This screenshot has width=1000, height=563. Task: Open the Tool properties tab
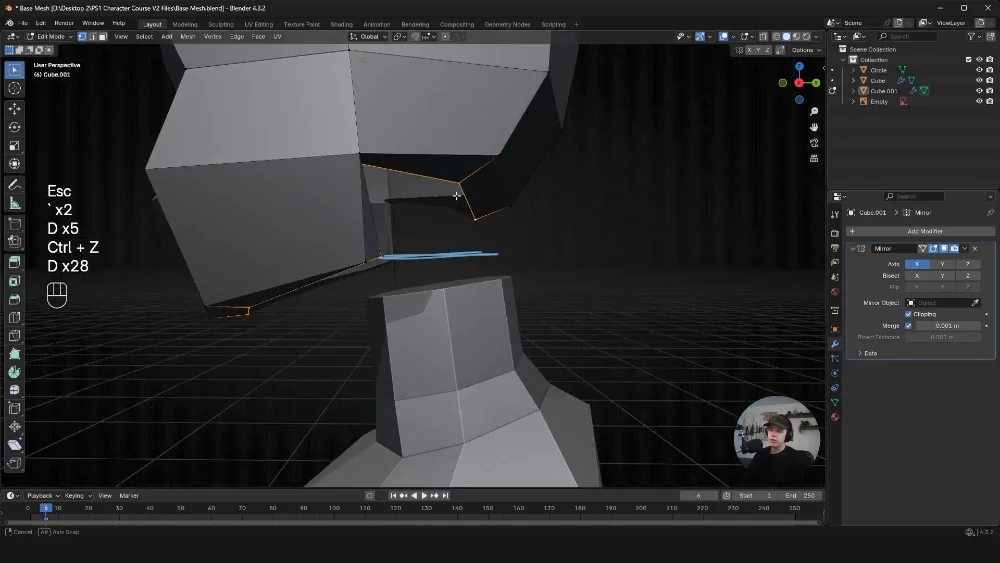point(835,214)
